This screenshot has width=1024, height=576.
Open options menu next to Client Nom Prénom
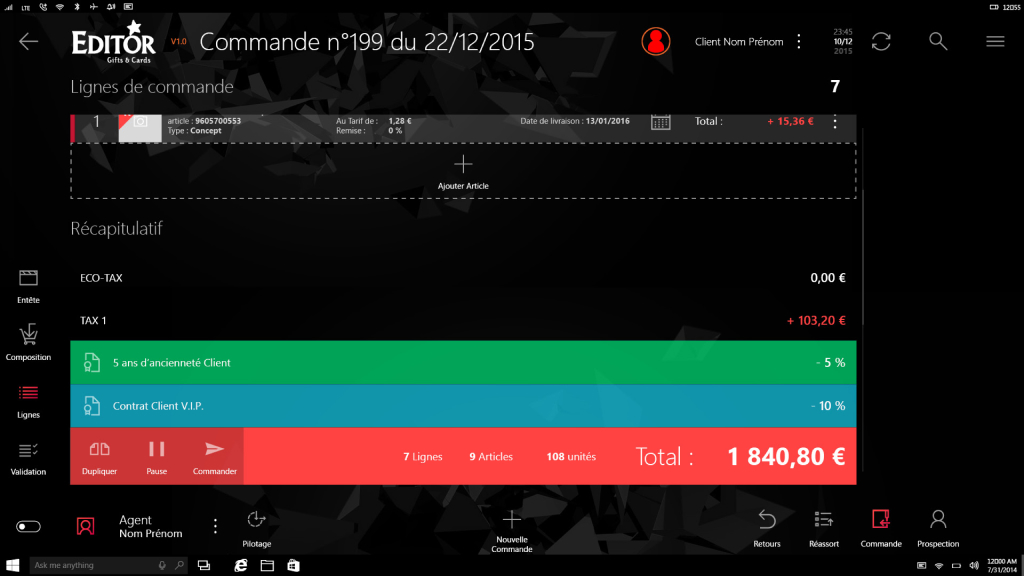coord(798,41)
